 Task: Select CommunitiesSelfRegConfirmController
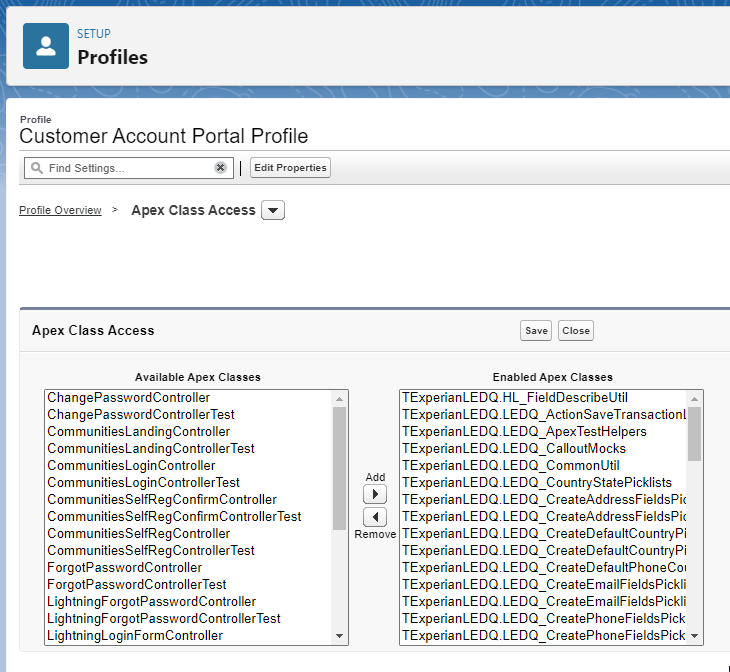tap(189, 500)
